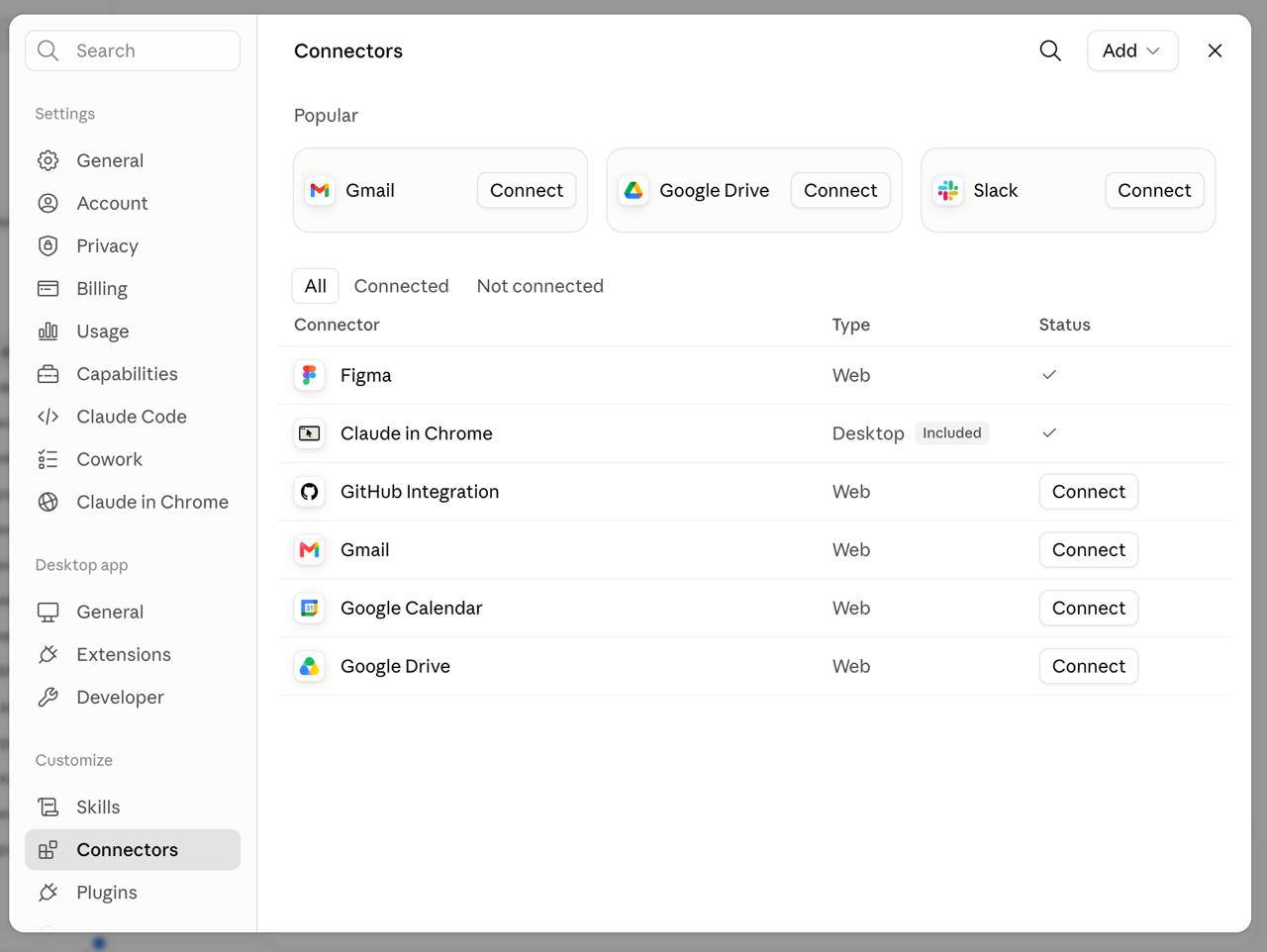Click the Cowork checklist icon
The image size is (1267, 952).
click(48, 459)
